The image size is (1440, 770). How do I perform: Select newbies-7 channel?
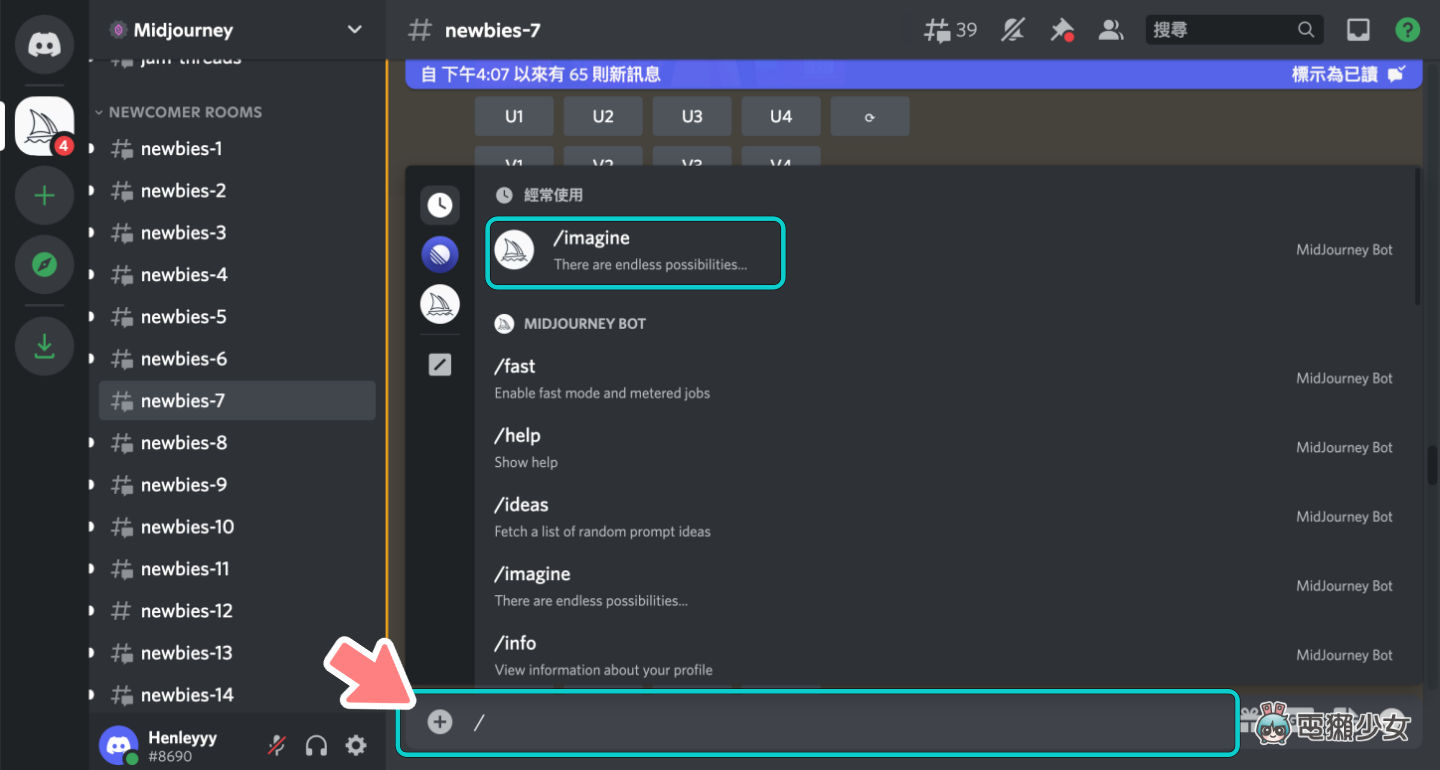236,401
